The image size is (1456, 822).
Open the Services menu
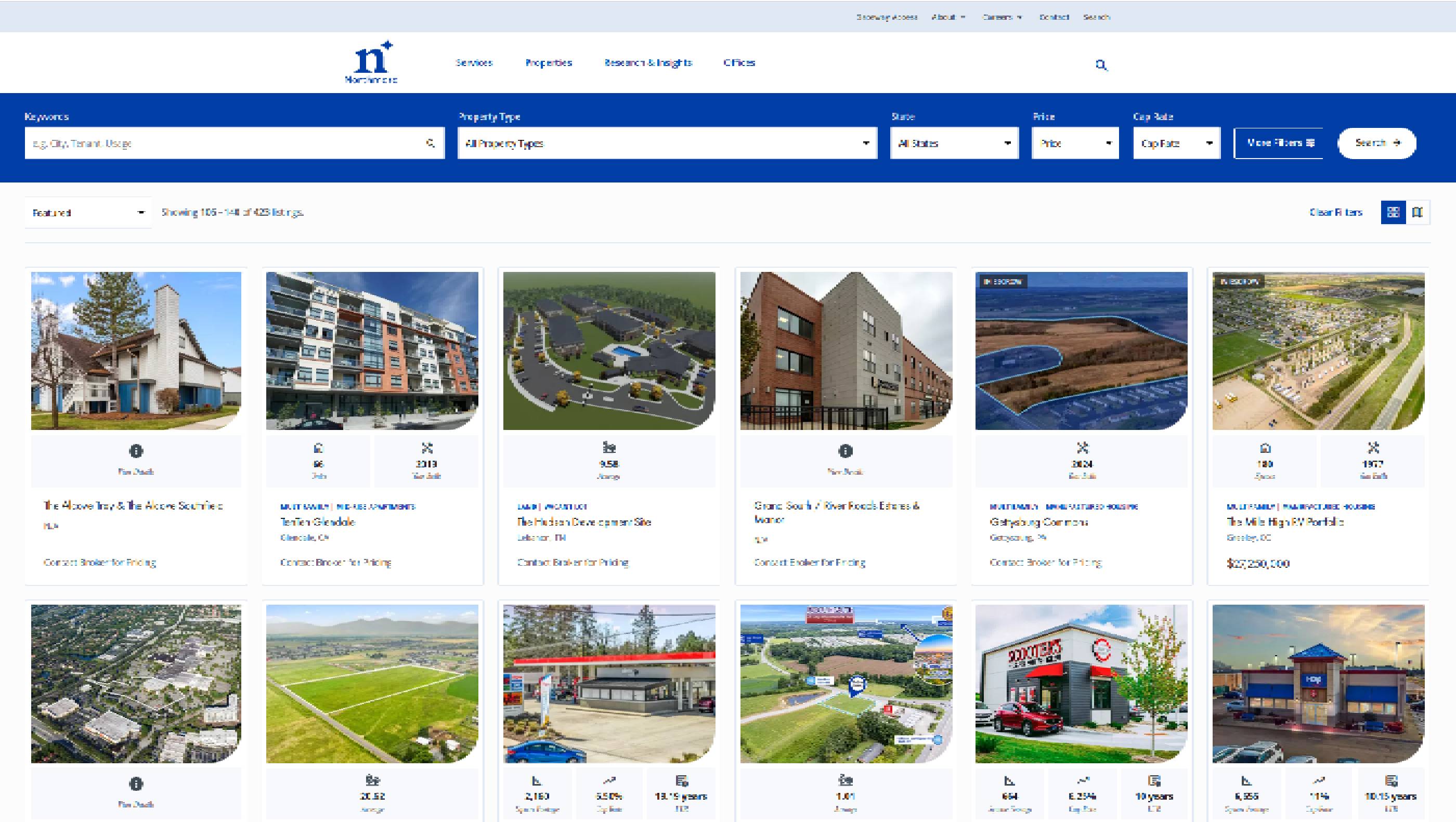click(x=474, y=63)
